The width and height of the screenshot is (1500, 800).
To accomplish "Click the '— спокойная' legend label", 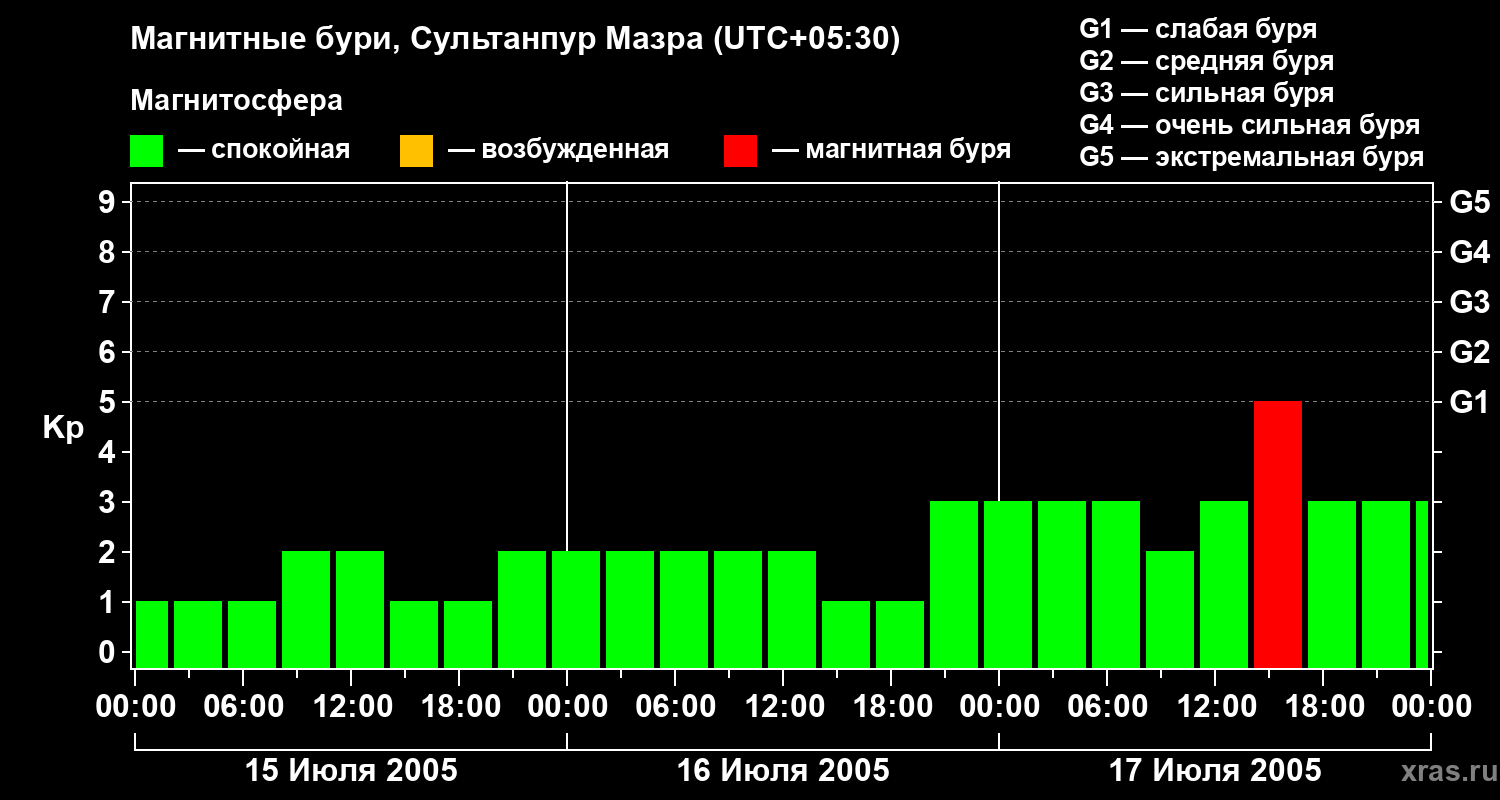I will coord(264,150).
